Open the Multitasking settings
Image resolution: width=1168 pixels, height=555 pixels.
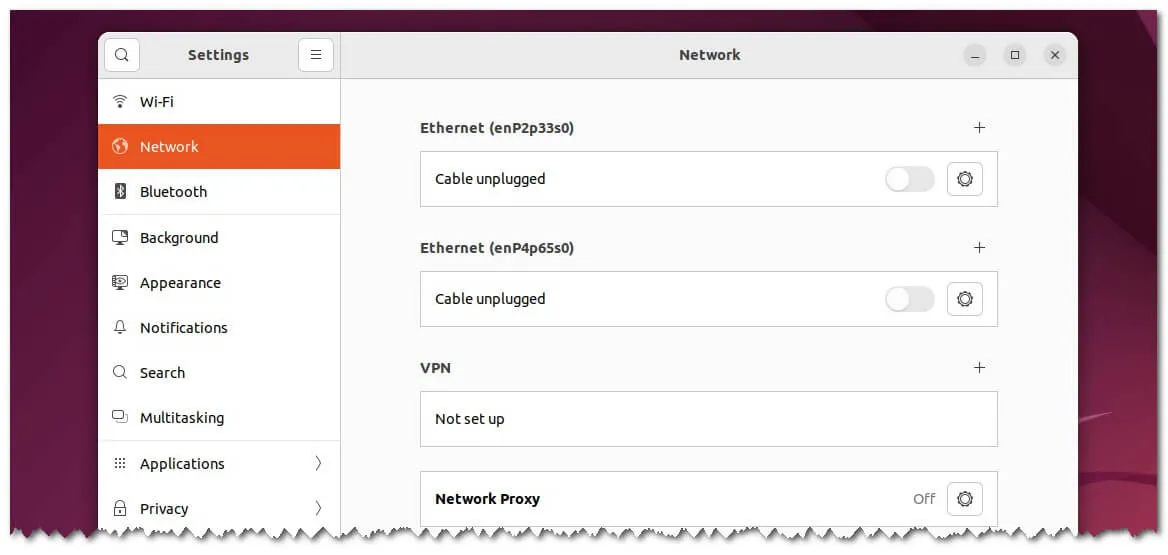tap(181, 418)
